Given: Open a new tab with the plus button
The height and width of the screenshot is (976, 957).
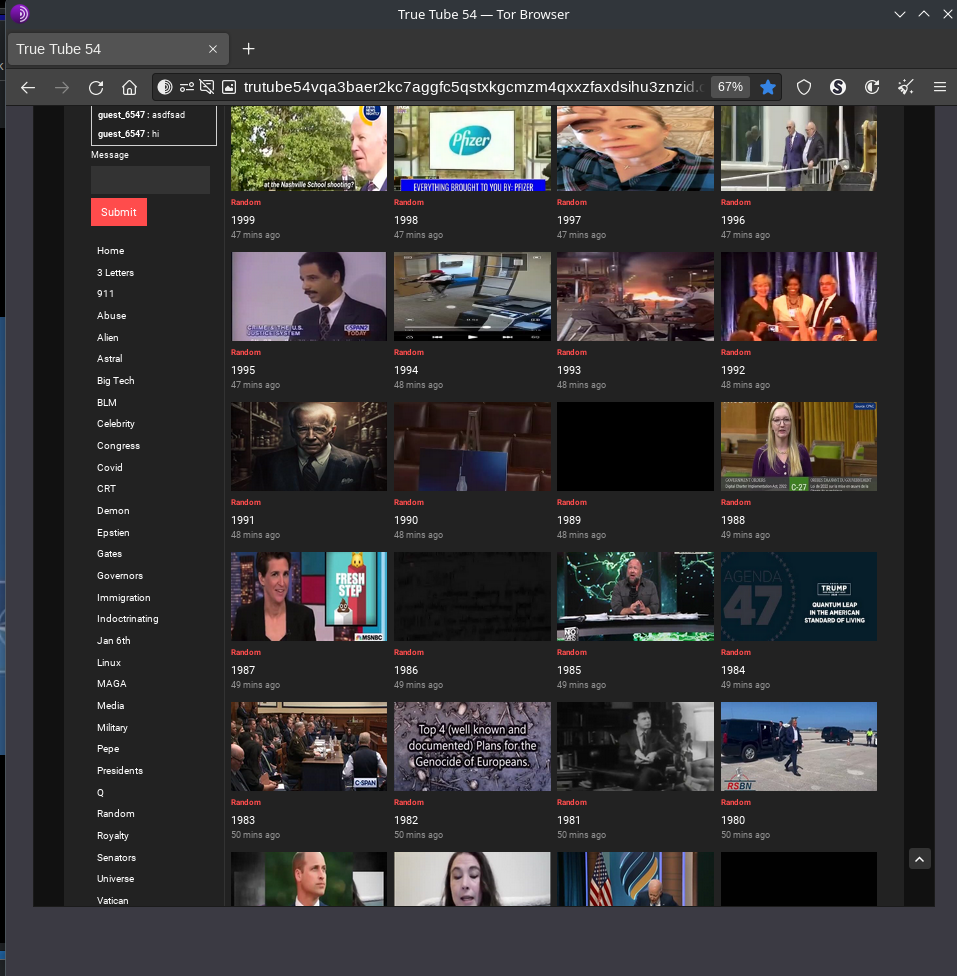Looking at the screenshot, I should 248,49.
